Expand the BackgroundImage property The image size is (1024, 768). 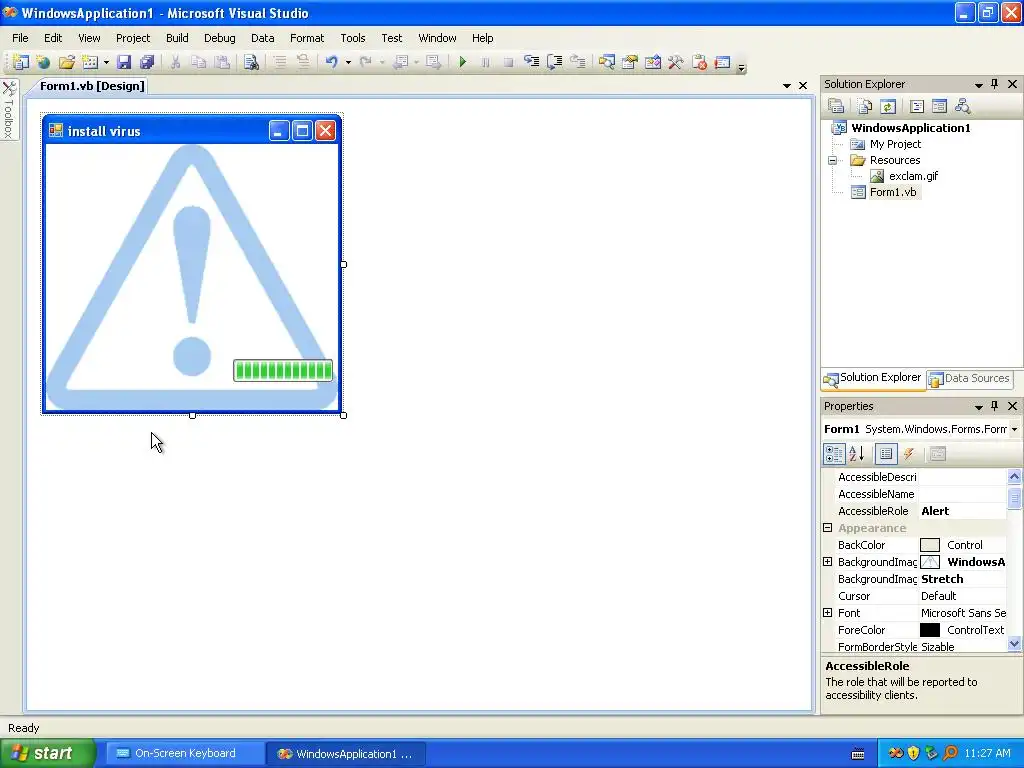(x=827, y=562)
